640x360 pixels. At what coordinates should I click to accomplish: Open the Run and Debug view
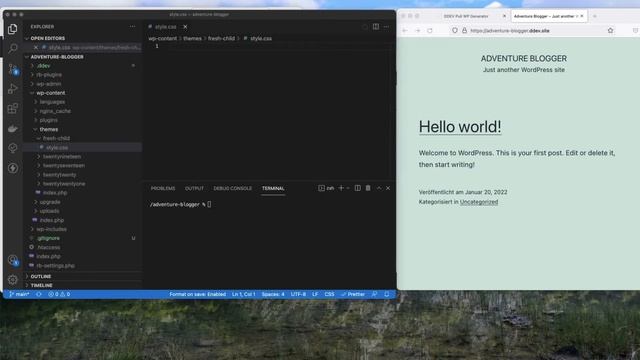[x=13, y=89]
